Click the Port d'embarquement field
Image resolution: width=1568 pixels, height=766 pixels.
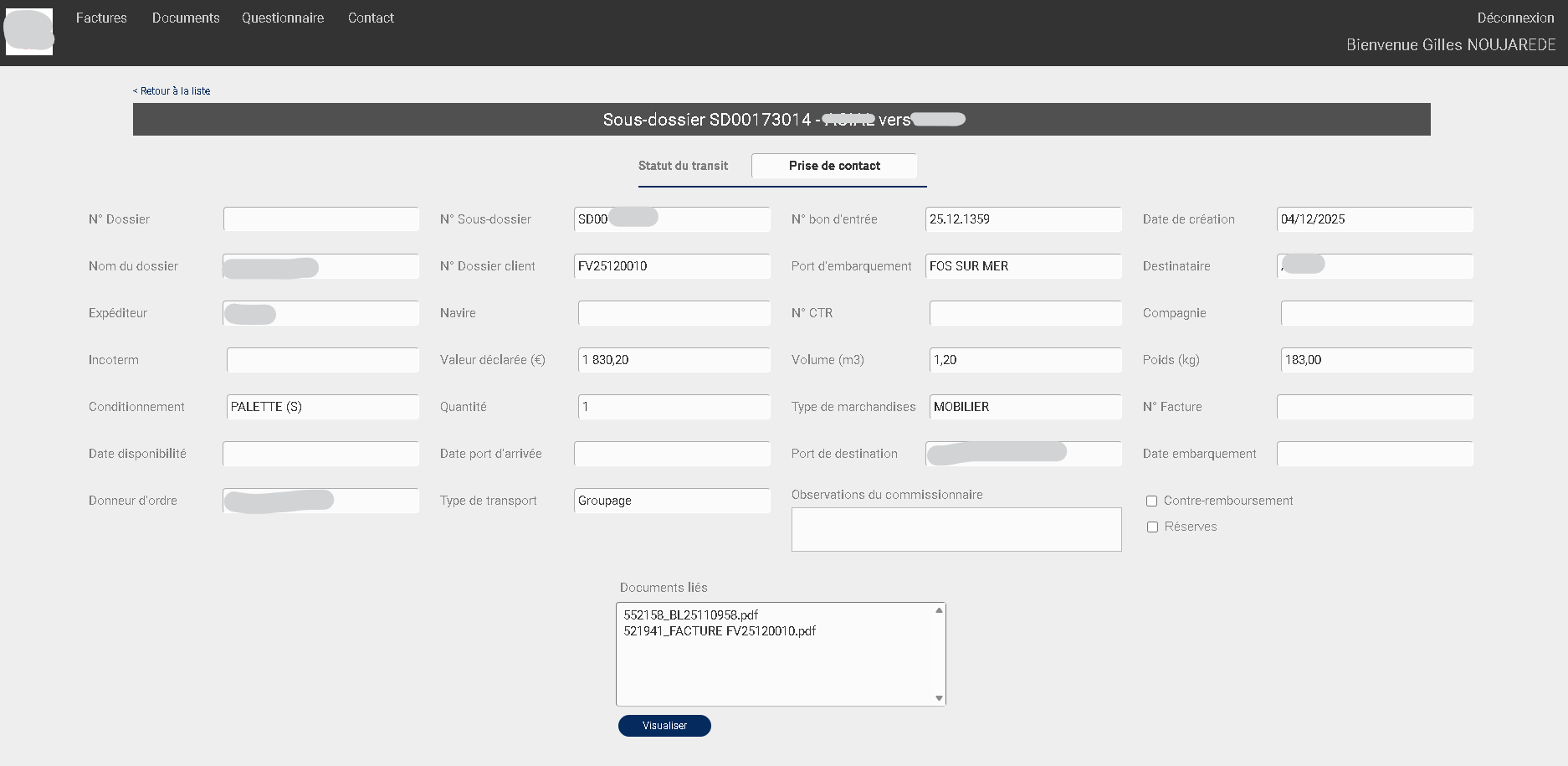click(x=1022, y=266)
